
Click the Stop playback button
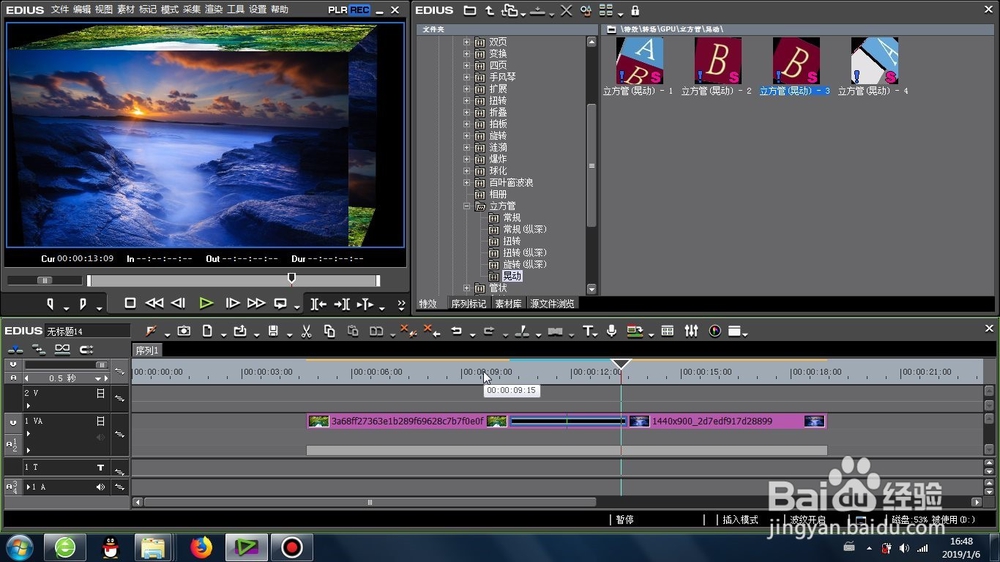(130, 304)
